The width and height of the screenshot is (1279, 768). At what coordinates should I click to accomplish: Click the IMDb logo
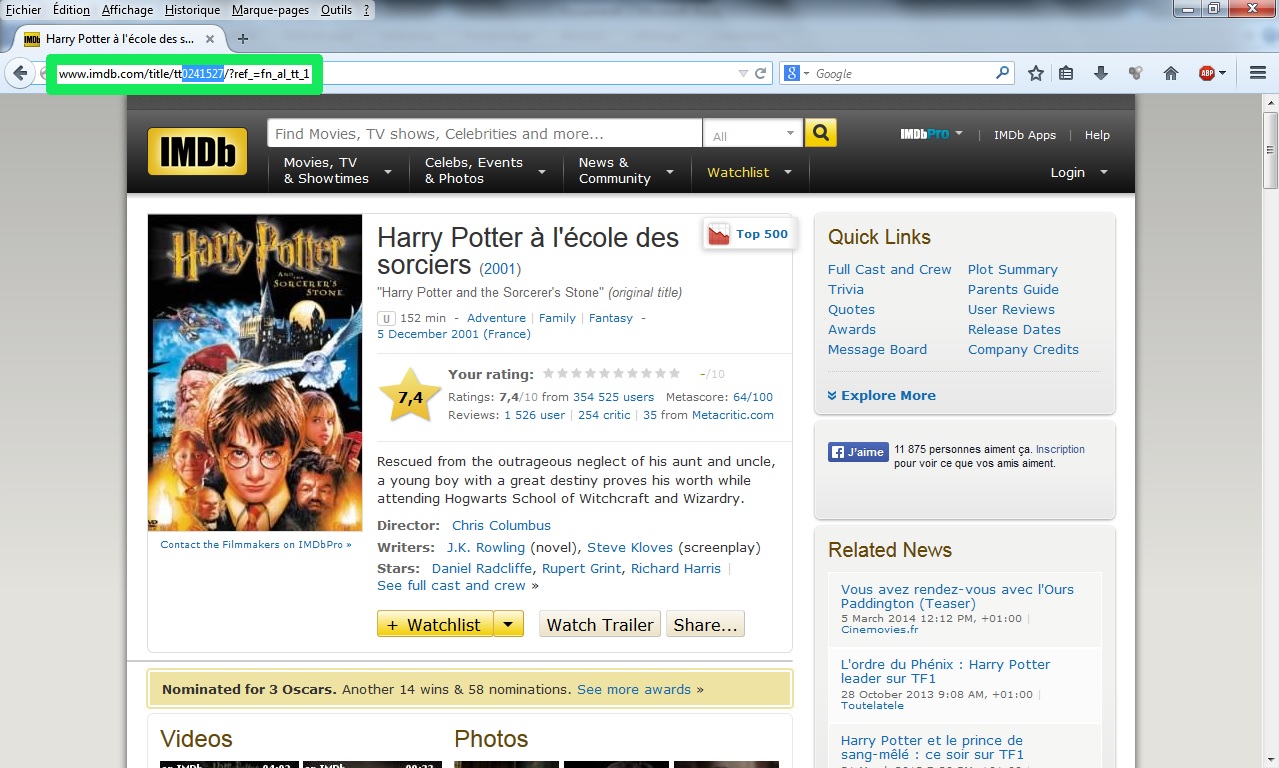click(197, 152)
